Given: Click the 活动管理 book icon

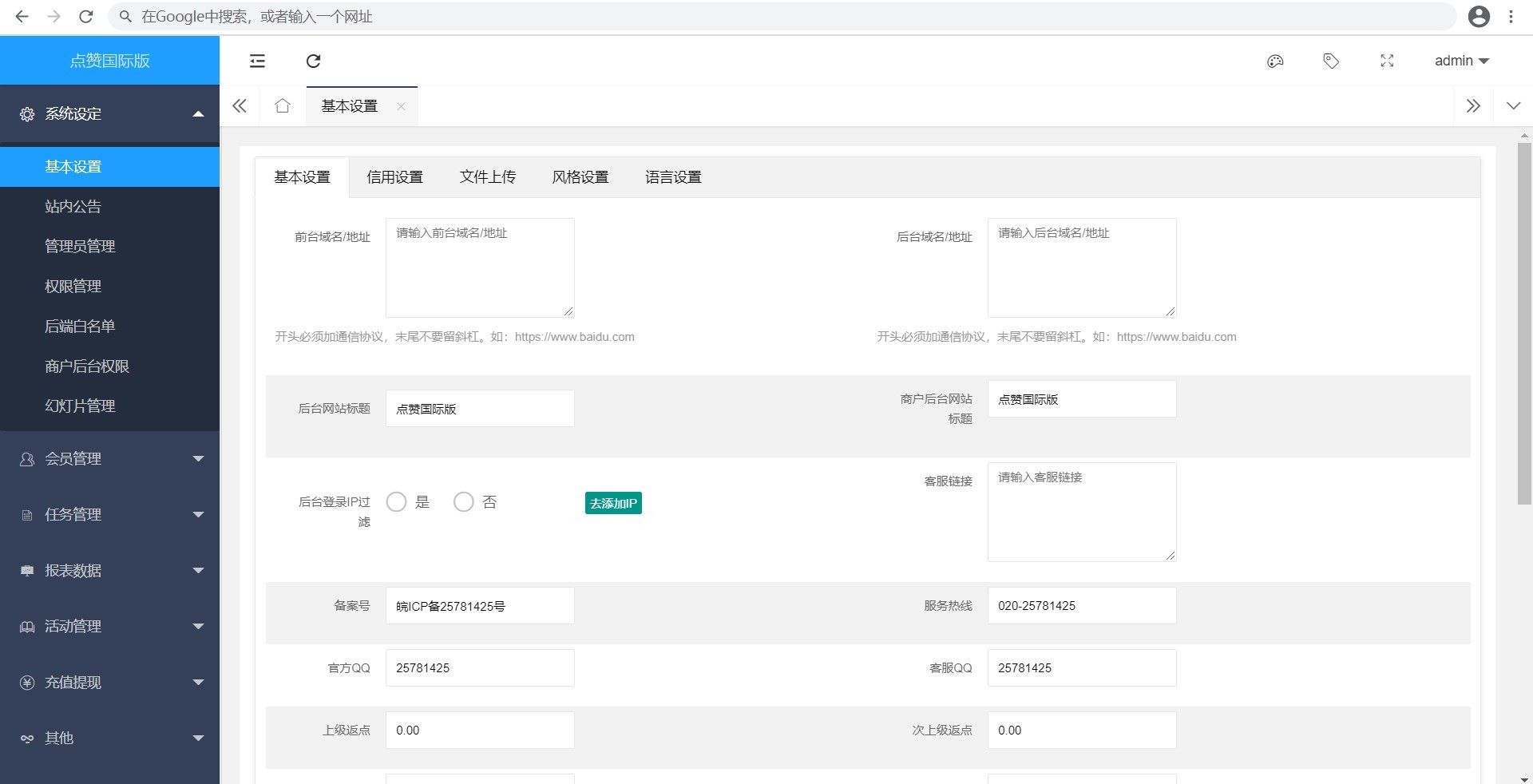Looking at the screenshot, I should click(27, 627).
